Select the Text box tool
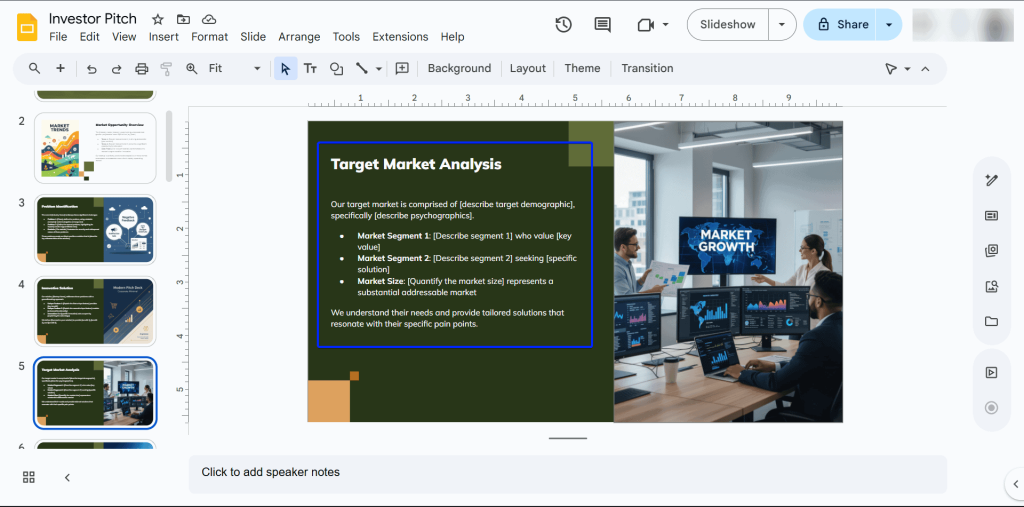 point(310,69)
